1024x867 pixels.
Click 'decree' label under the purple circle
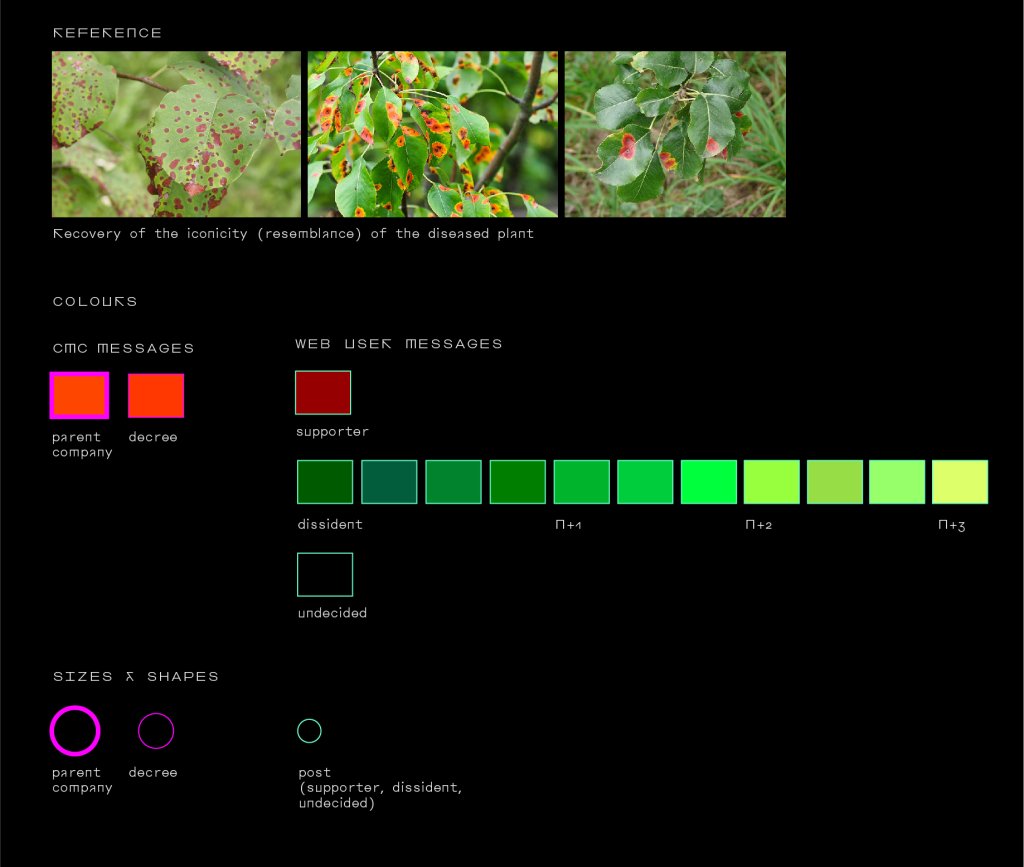[153, 773]
